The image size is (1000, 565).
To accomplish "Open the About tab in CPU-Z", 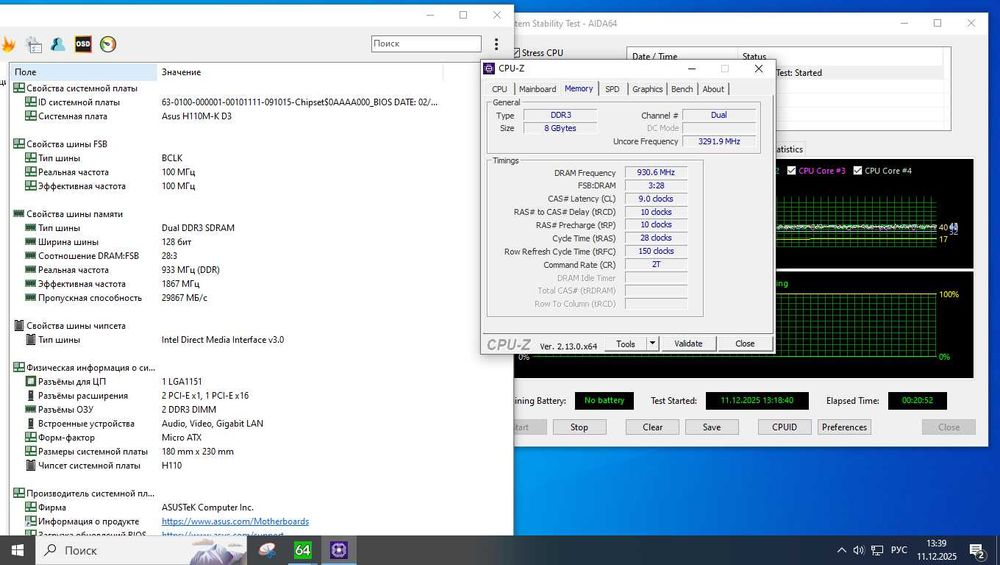I will pos(713,89).
